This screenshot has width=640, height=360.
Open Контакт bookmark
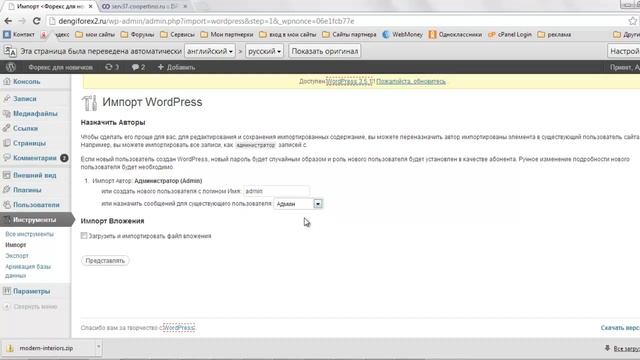(19, 35)
